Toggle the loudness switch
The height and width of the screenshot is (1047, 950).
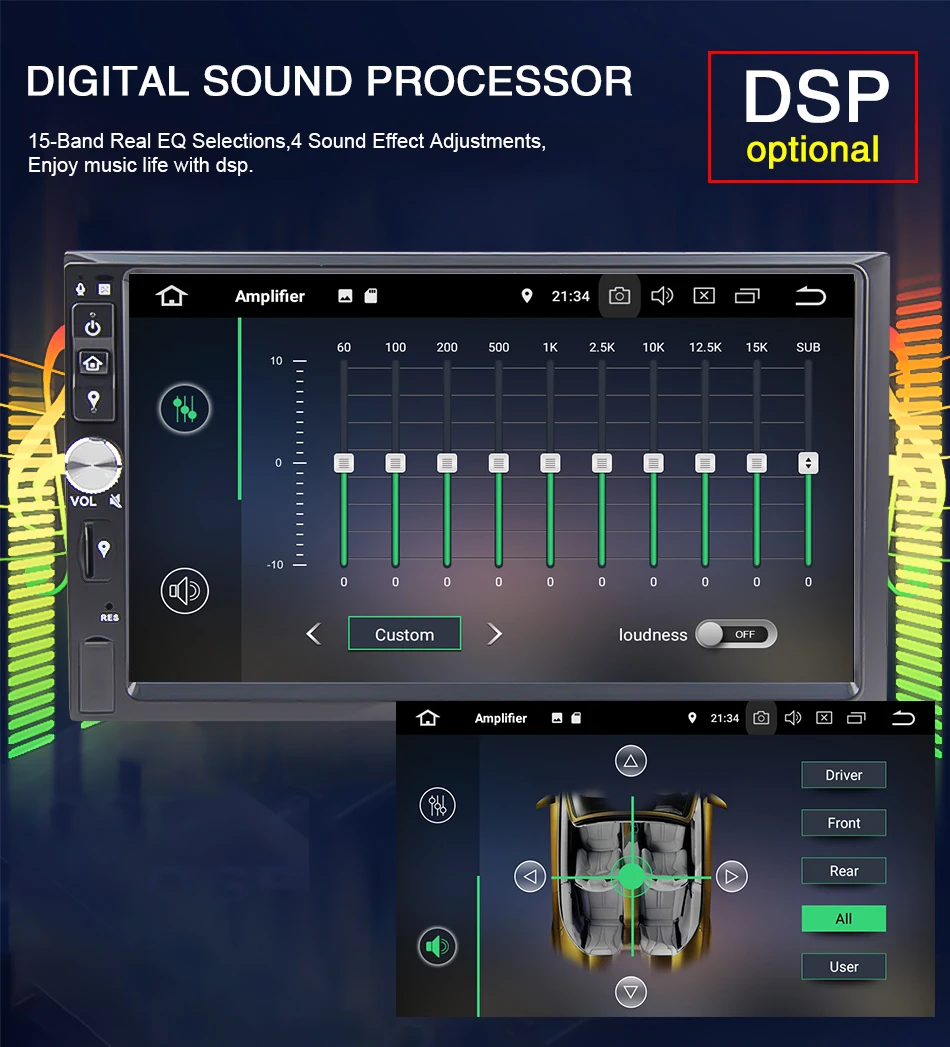click(736, 634)
